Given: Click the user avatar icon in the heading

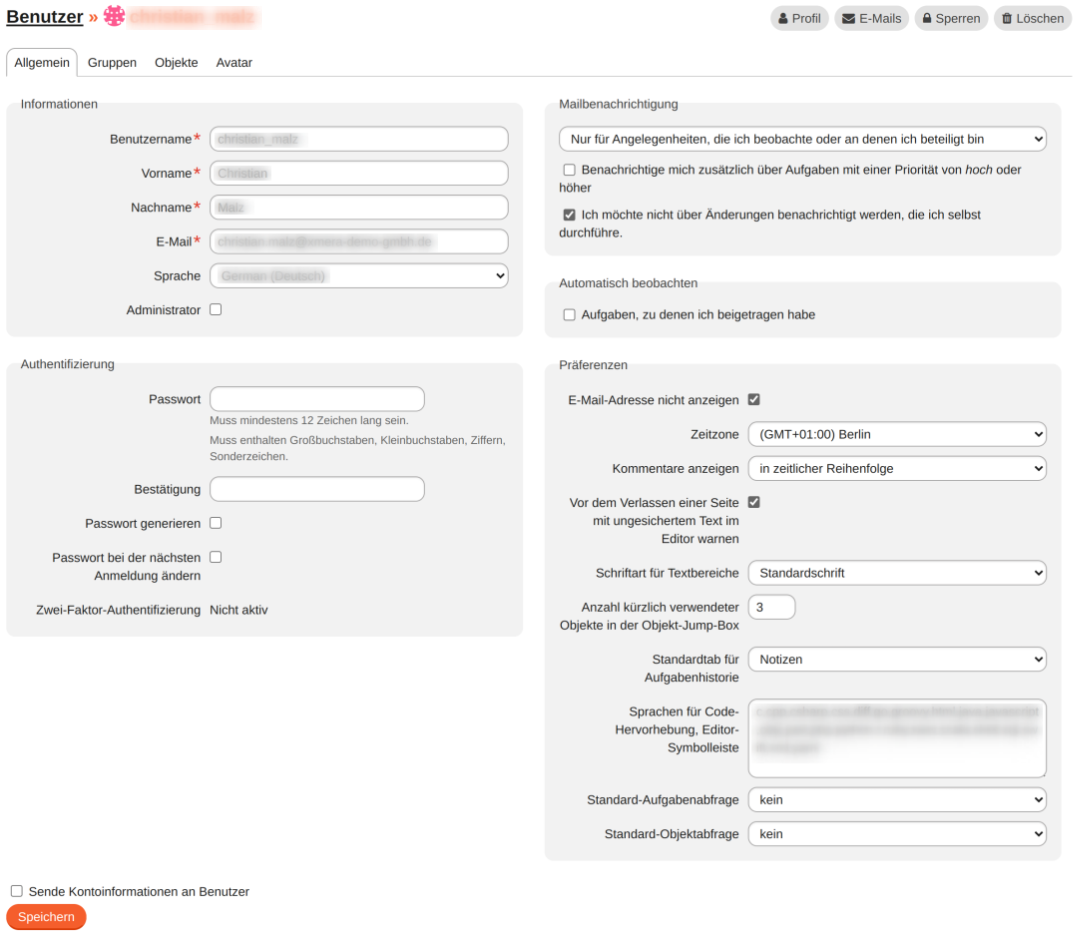Looking at the screenshot, I should tap(114, 16).
